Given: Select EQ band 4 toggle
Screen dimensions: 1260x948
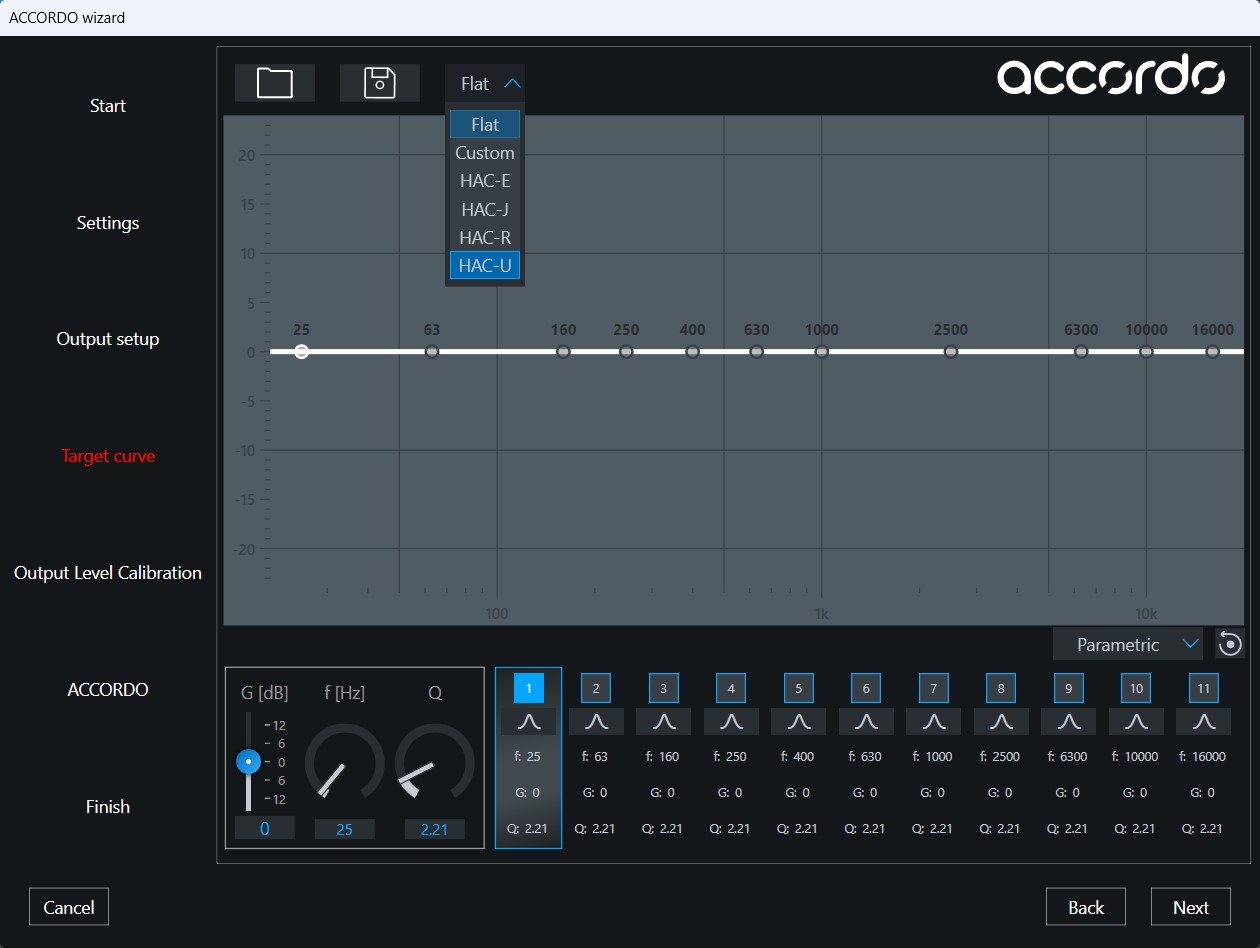Looking at the screenshot, I should (731, 688).
